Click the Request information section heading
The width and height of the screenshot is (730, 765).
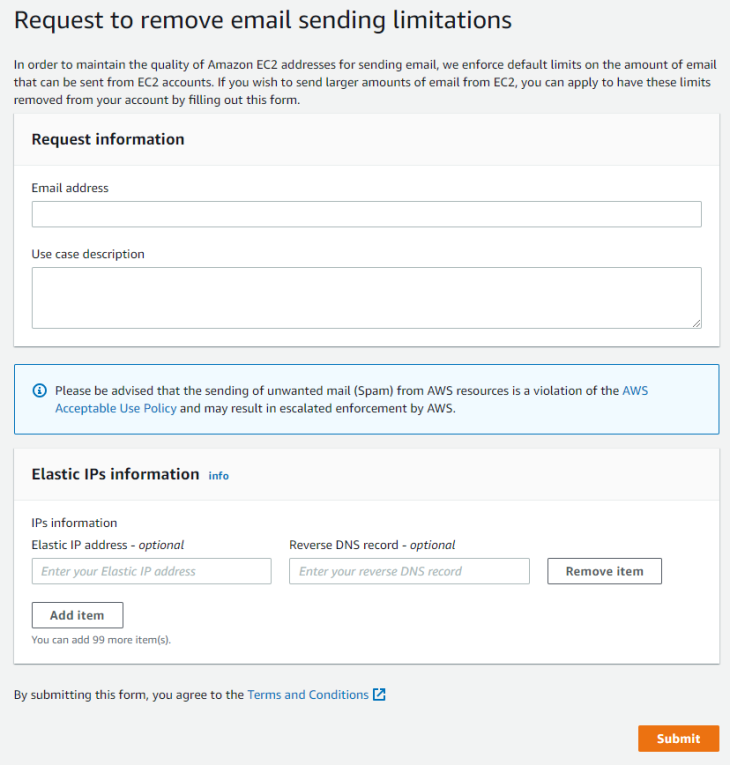point(108,139)
